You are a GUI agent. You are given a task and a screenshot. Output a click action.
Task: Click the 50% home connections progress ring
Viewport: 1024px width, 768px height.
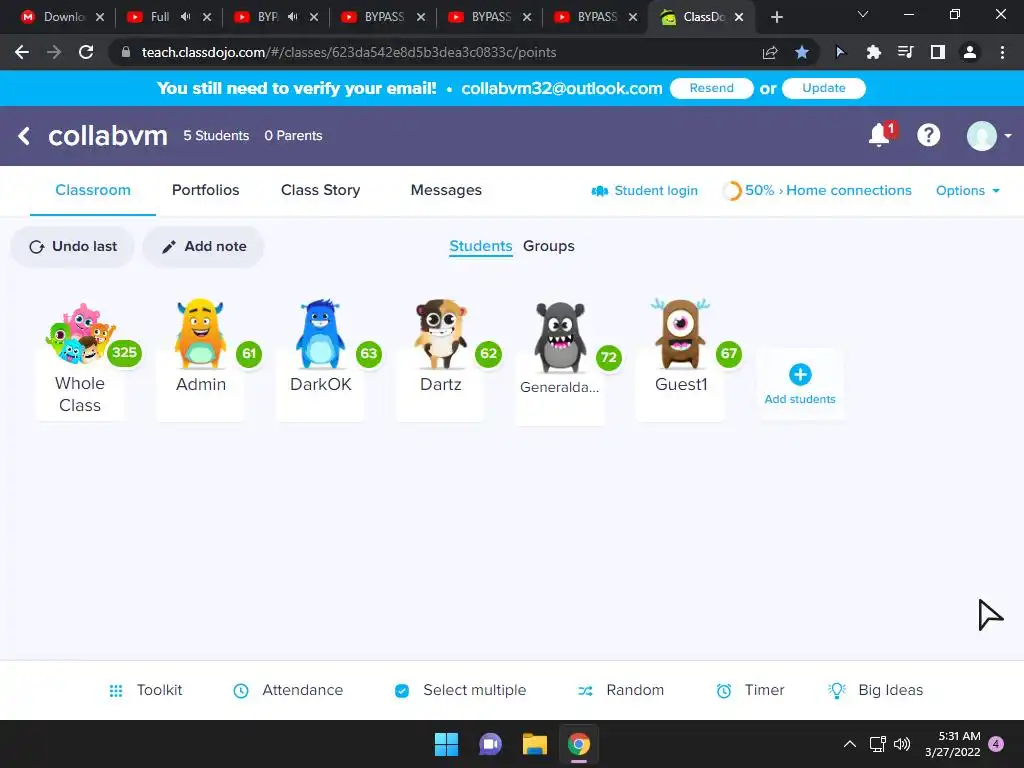click(731, 191)
